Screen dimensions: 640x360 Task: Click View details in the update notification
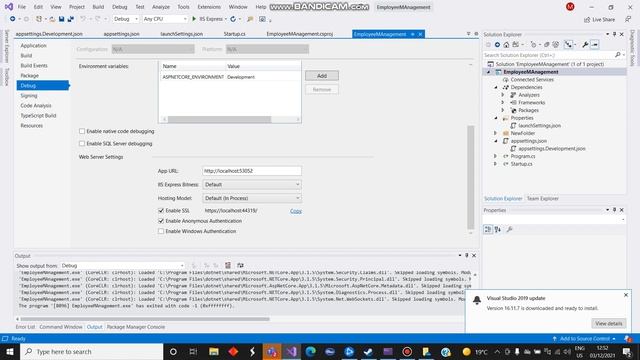coord(609,323)
